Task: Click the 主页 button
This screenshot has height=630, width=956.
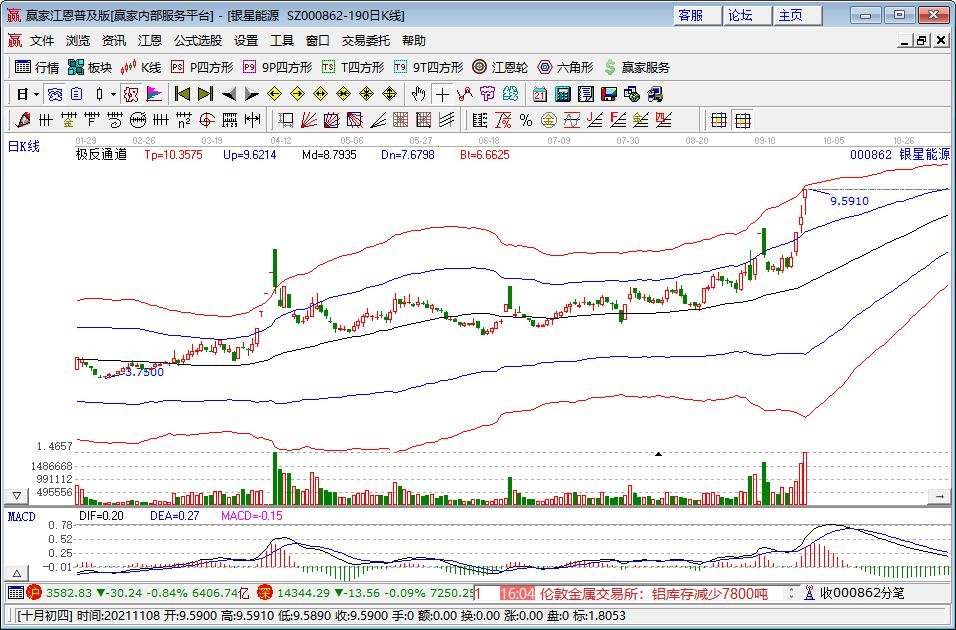Action: click(x=797, y=16)
